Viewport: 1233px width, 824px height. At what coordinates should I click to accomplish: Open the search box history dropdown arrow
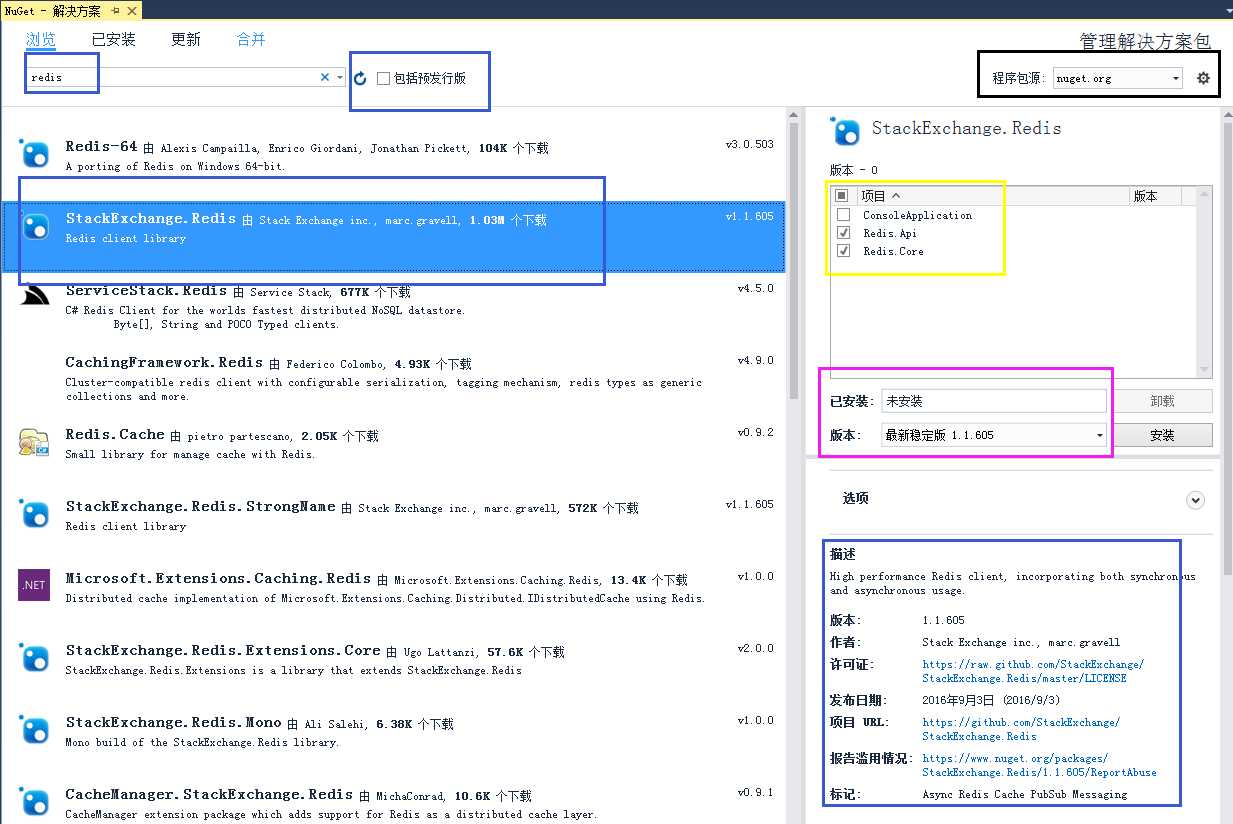340,77
